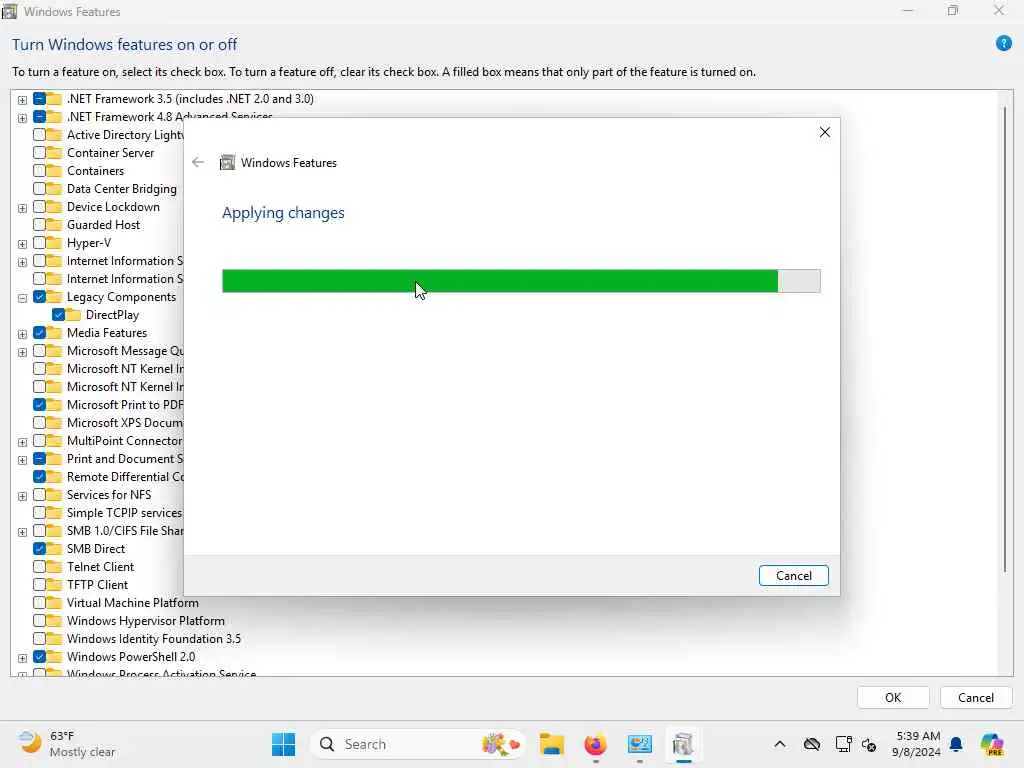Image resolution: width=1024 pixels, height=768 pixels.
Task: Click the feature list vertical scrollbar
Action: click(1004, 340)
